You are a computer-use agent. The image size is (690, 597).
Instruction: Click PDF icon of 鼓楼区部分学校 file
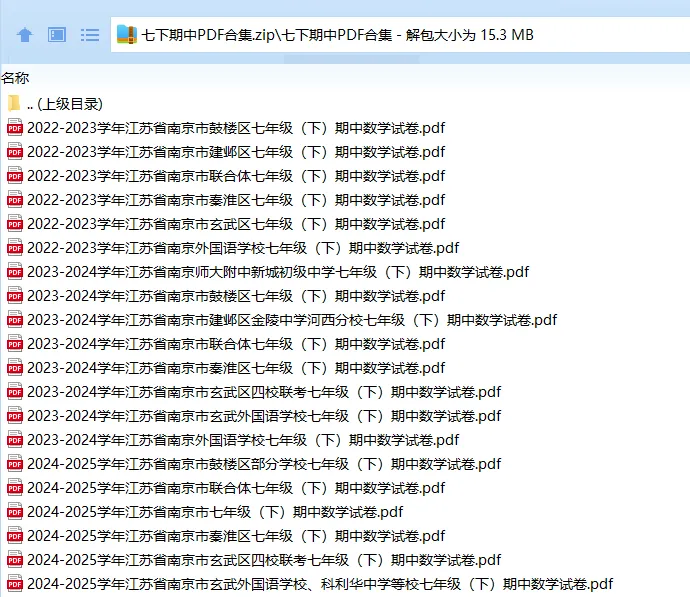[x=15, y=463]
